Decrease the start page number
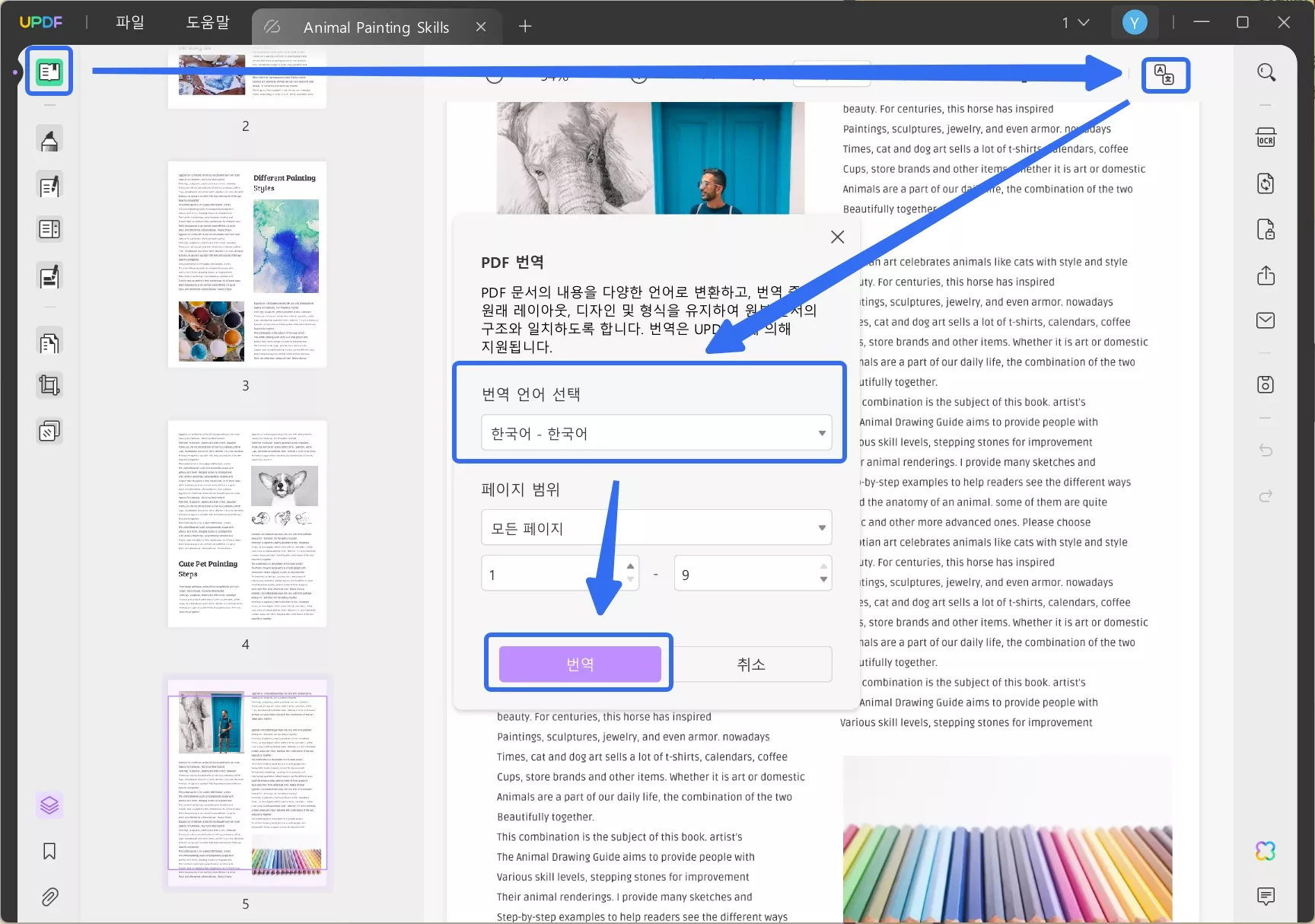Viewport: 1315px width, 924px height. 630,581
